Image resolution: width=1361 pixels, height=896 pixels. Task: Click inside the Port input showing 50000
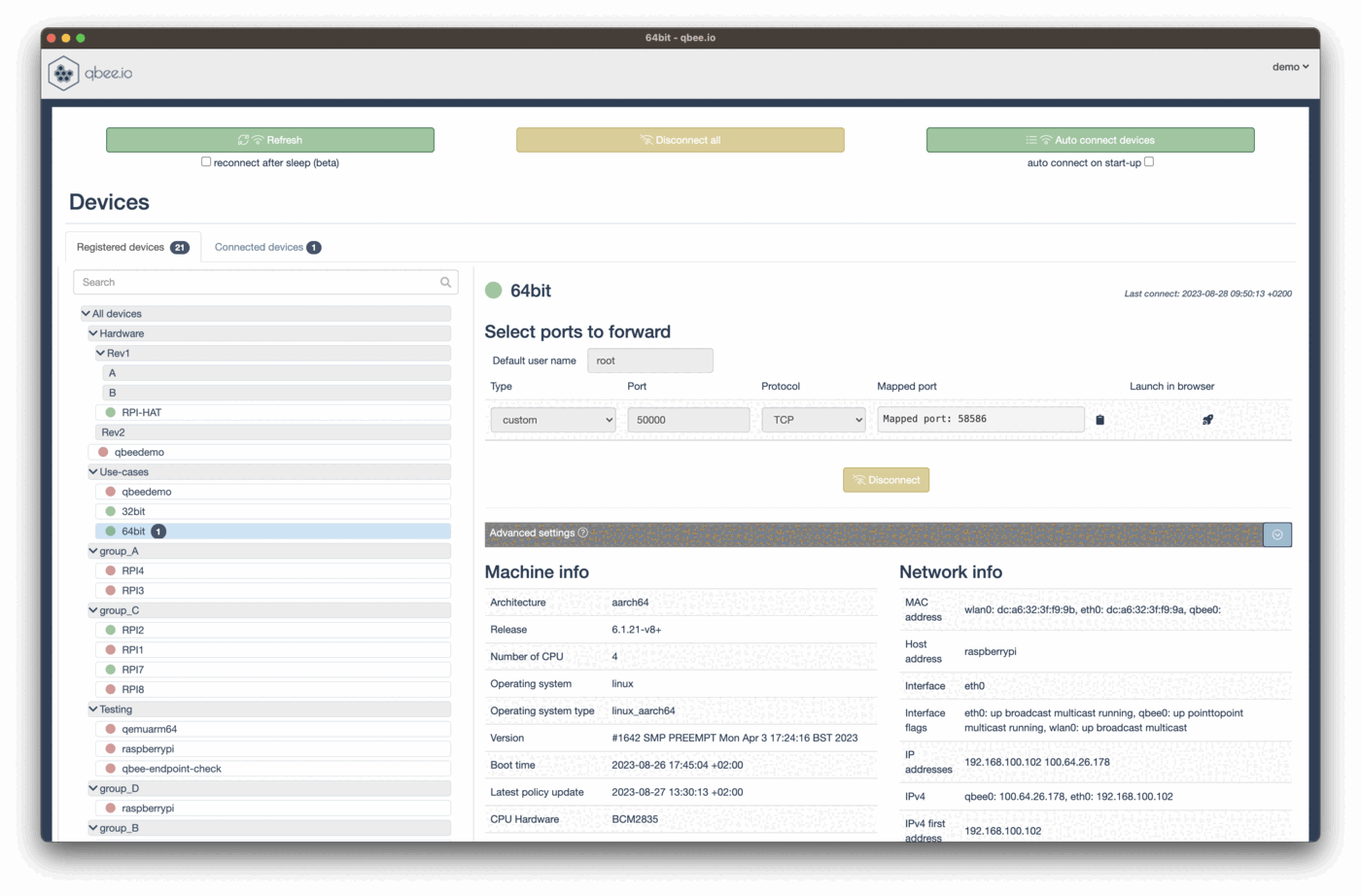coord(687,419)
